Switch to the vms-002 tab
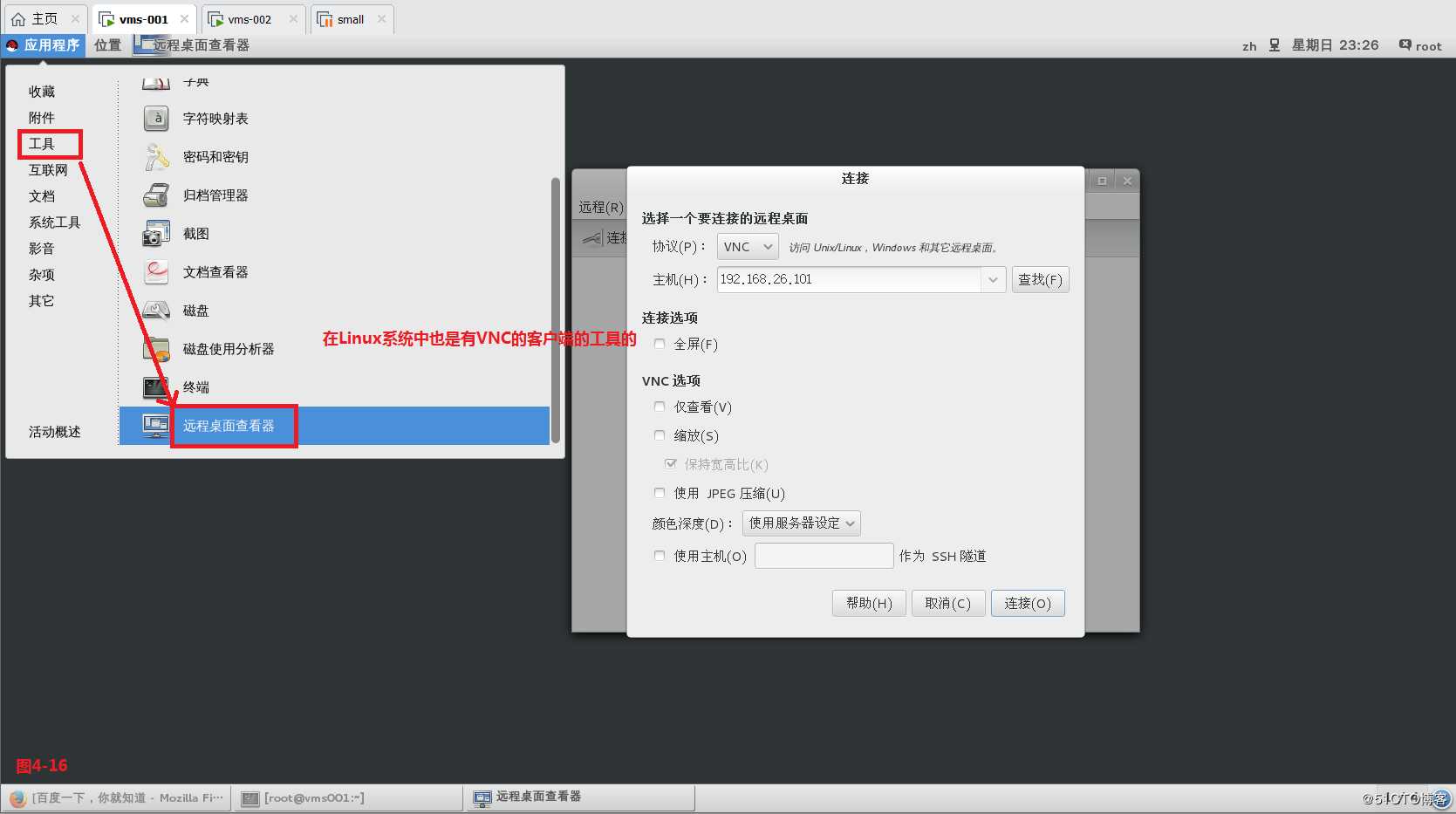 [x=251, y=17]
